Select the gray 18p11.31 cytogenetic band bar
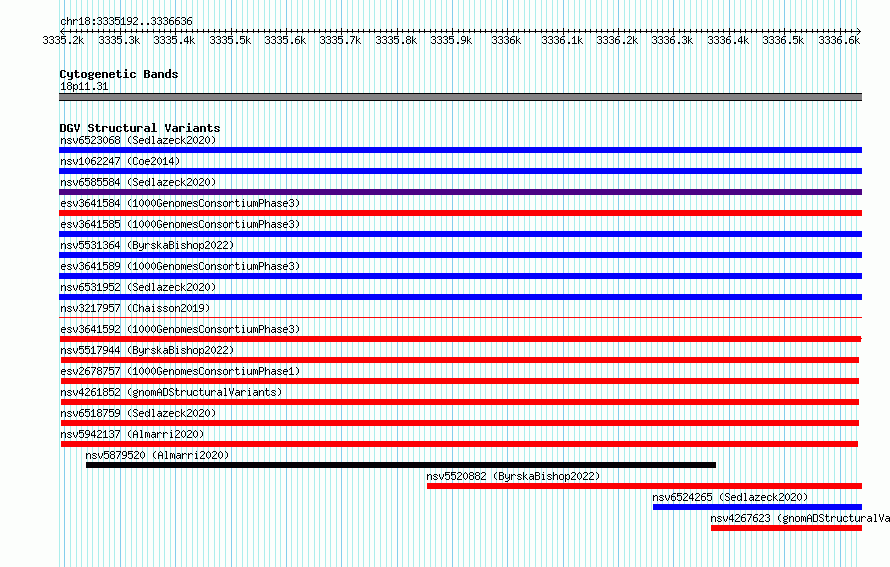This screenshot has height=567, width=890. [x=460, y=97]
